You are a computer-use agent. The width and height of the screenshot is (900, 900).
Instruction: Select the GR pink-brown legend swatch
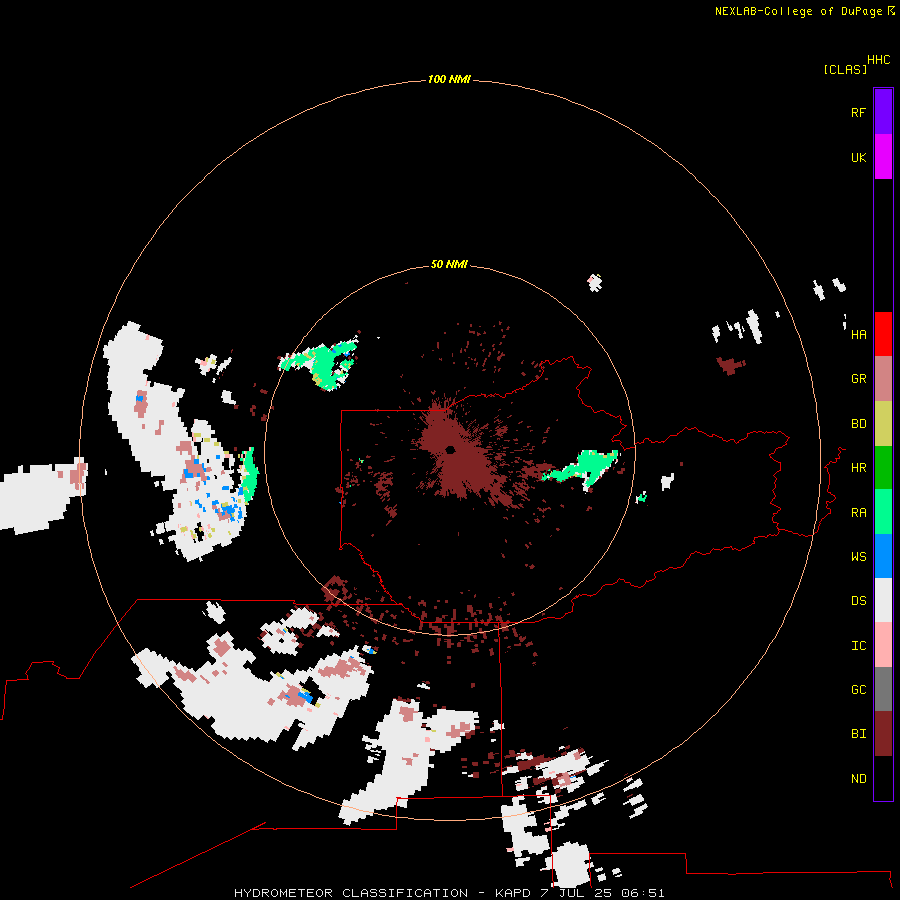883,379
